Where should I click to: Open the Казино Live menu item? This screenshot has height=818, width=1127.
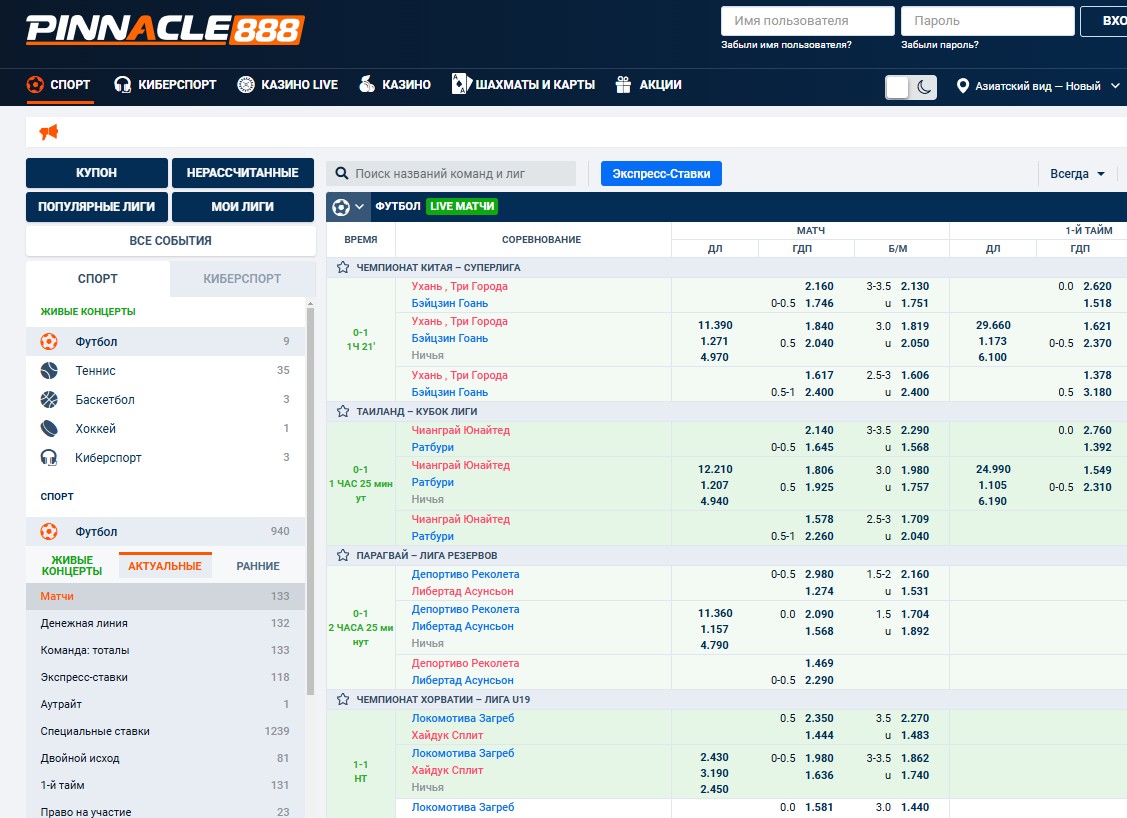tap(288, 85)
